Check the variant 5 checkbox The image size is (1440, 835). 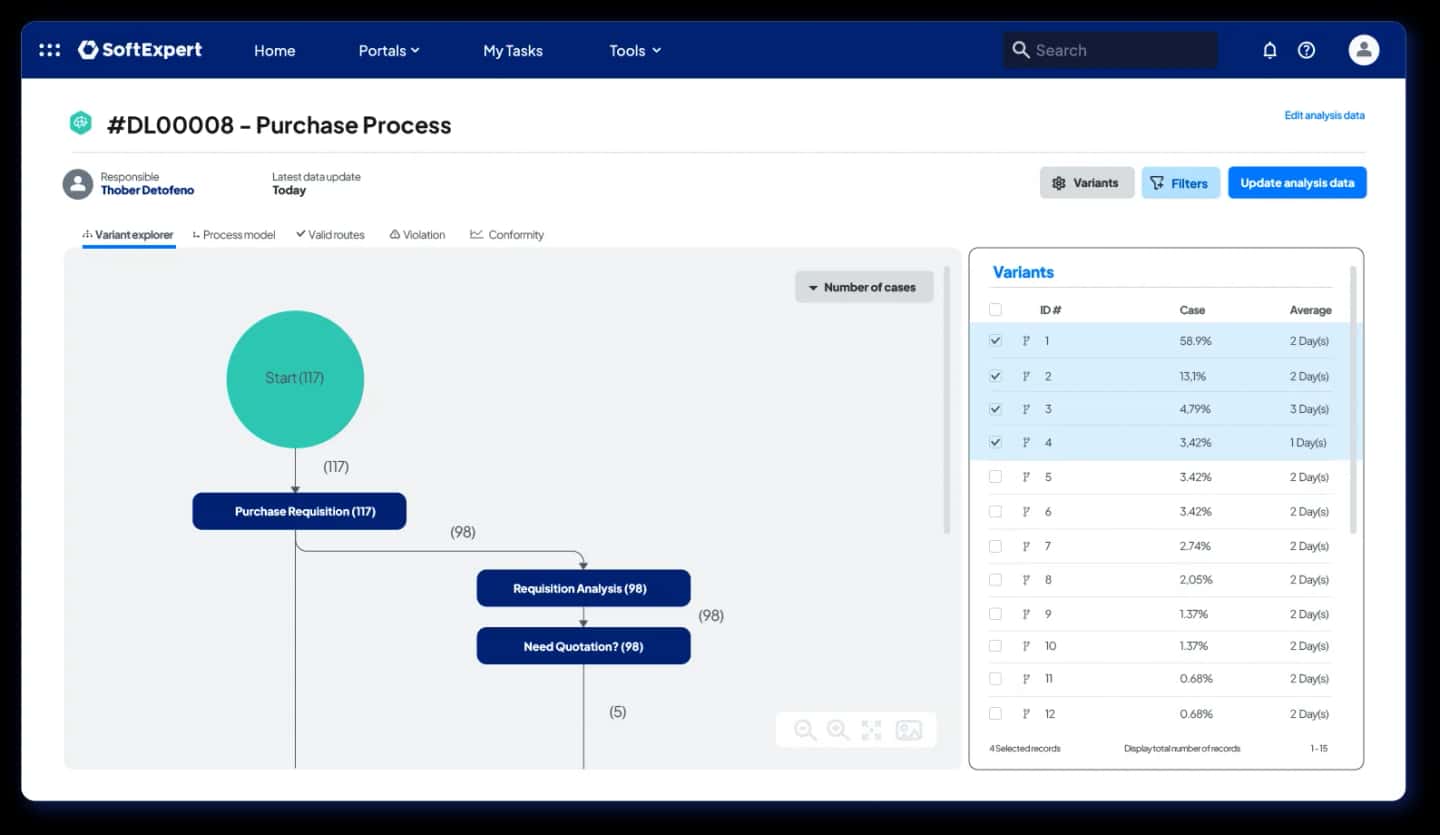pos(995,477)
